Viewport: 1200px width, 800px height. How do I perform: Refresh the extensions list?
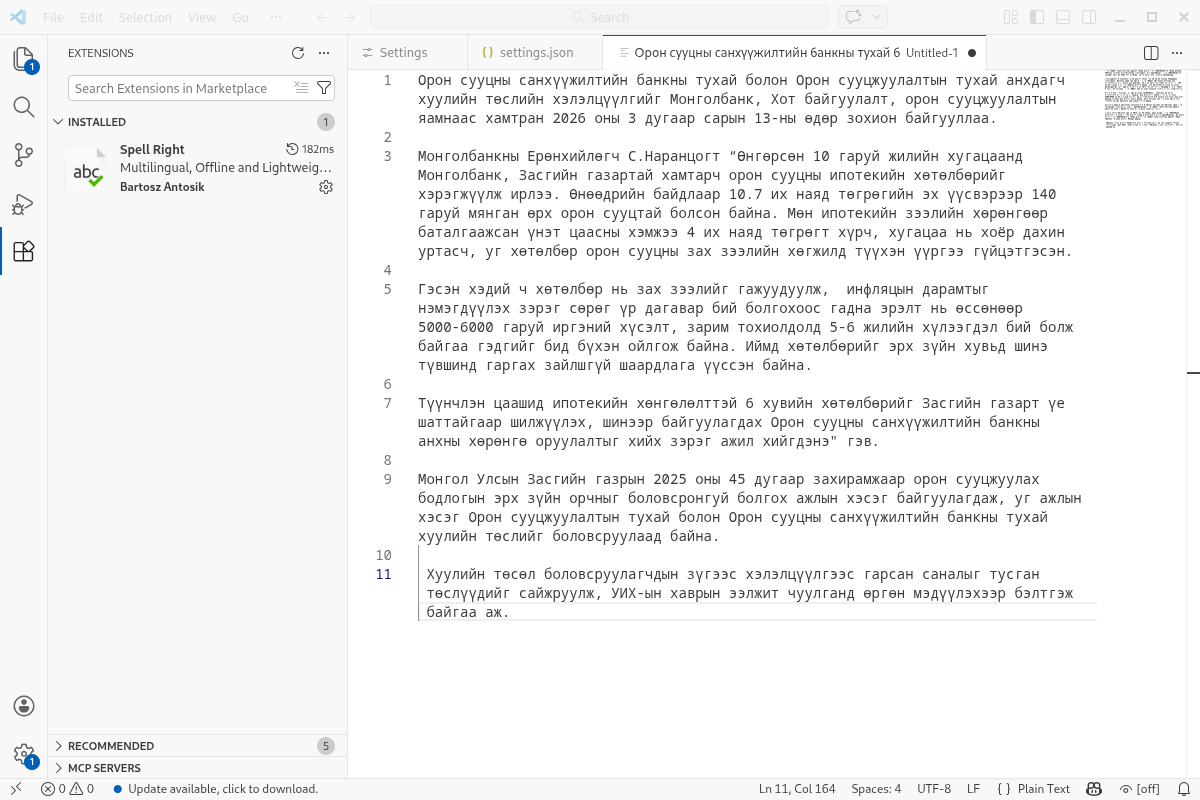point(297,53)
